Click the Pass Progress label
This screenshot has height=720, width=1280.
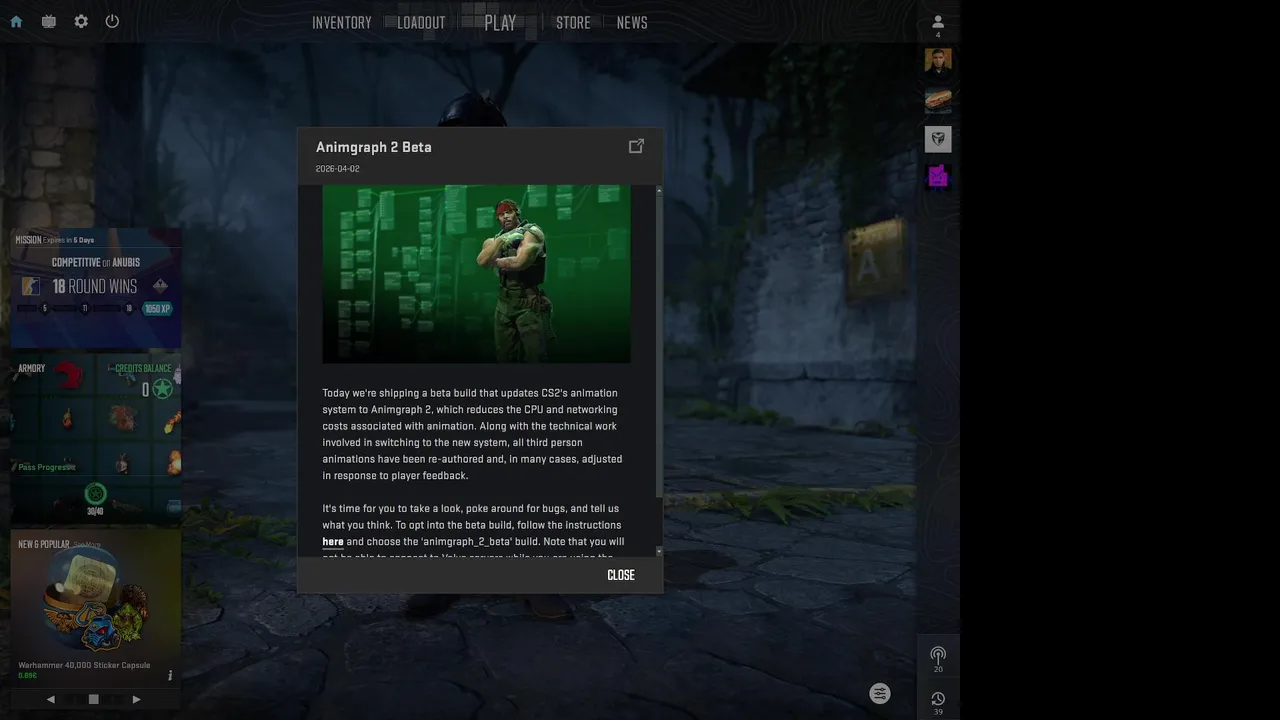(x=46, y=467)
